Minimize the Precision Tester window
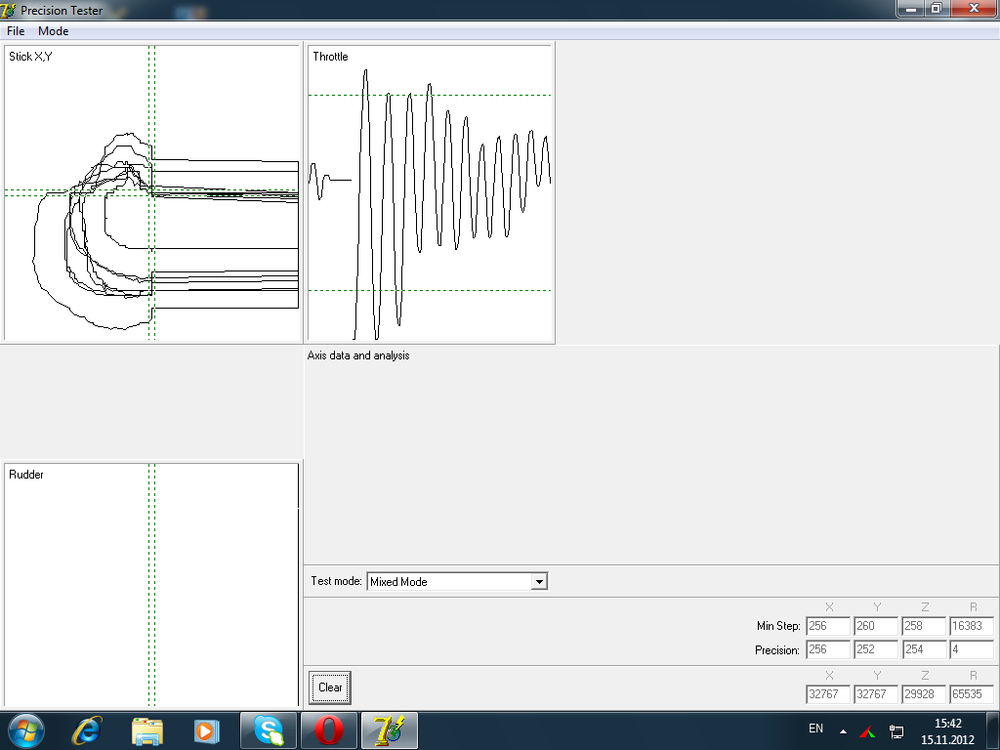 911,8
